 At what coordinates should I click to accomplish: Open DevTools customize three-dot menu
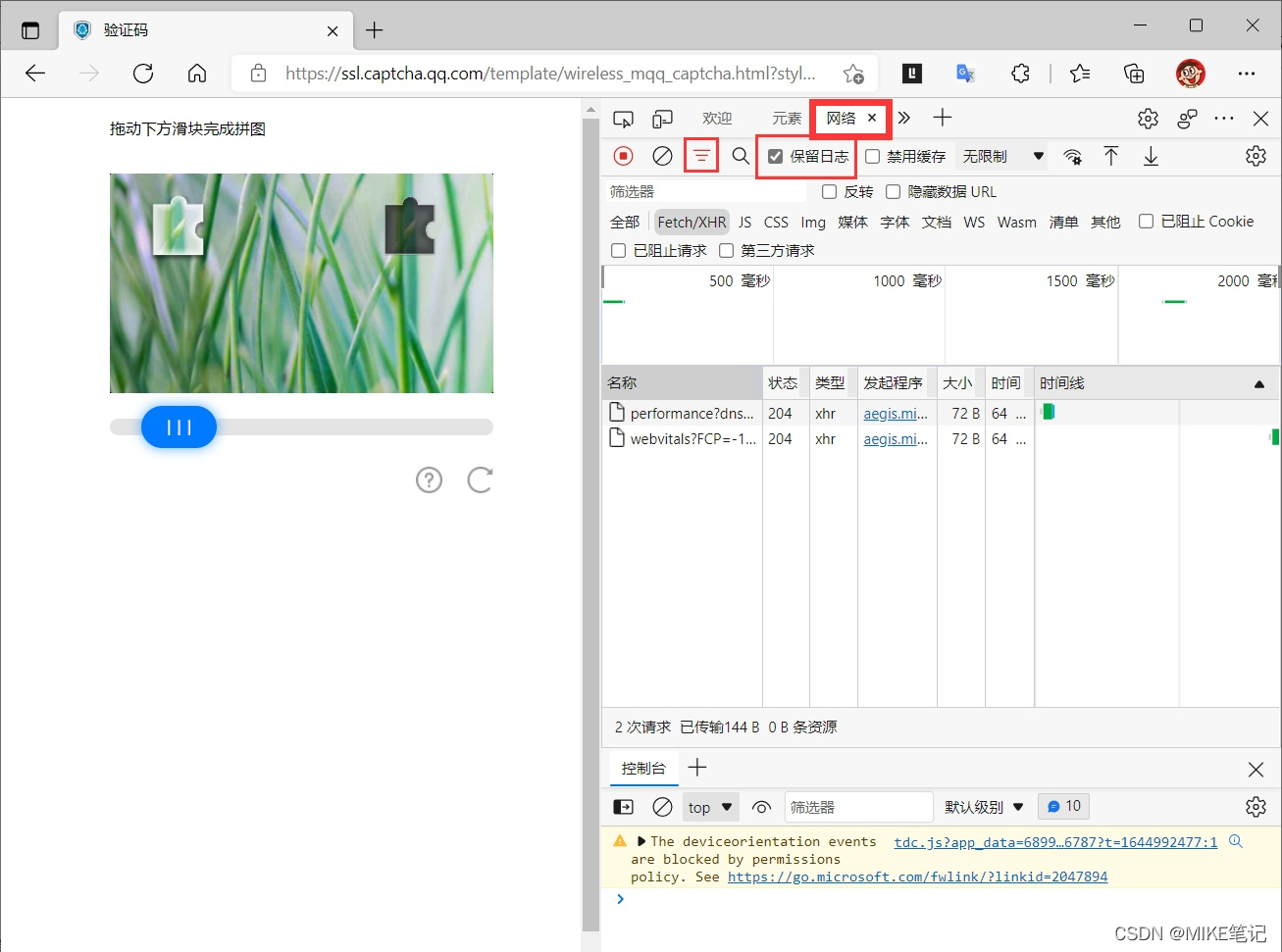(x=1224, y=119)
